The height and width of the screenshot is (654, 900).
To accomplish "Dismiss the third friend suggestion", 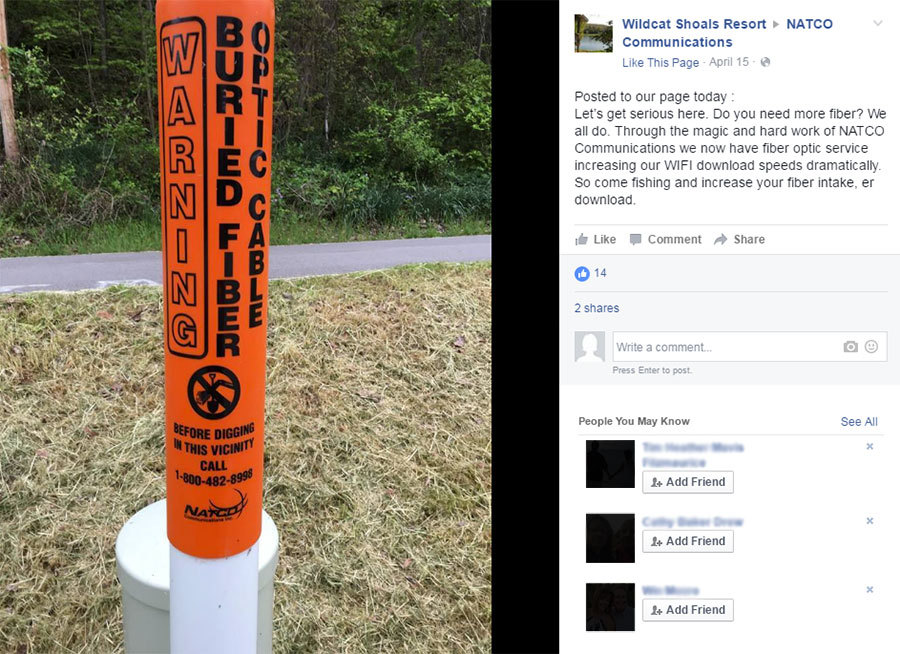I will coord(870,590).
